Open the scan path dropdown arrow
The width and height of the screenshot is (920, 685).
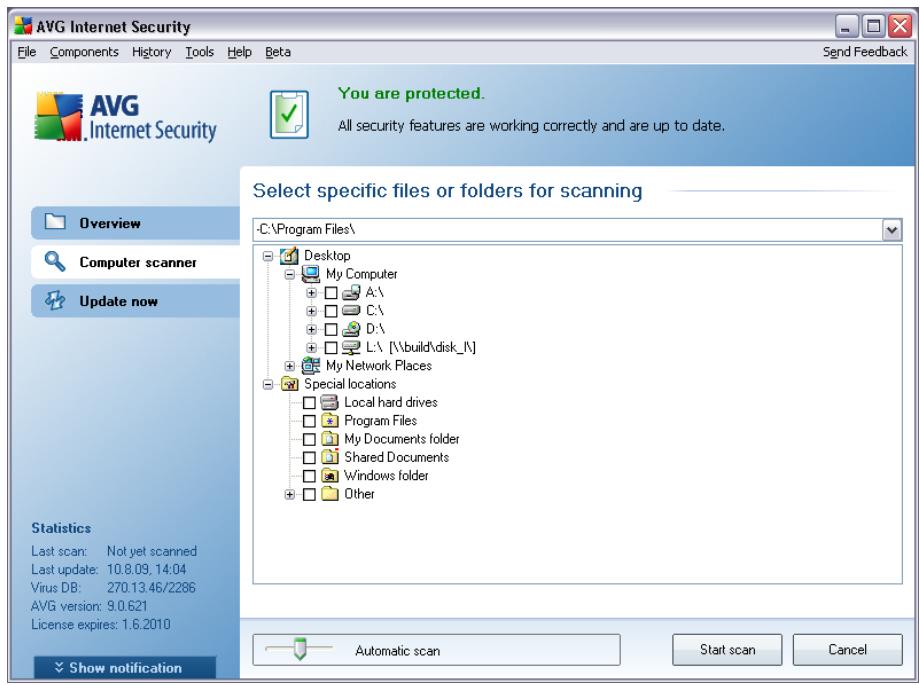pyautogui.click(x=891, y=230)
